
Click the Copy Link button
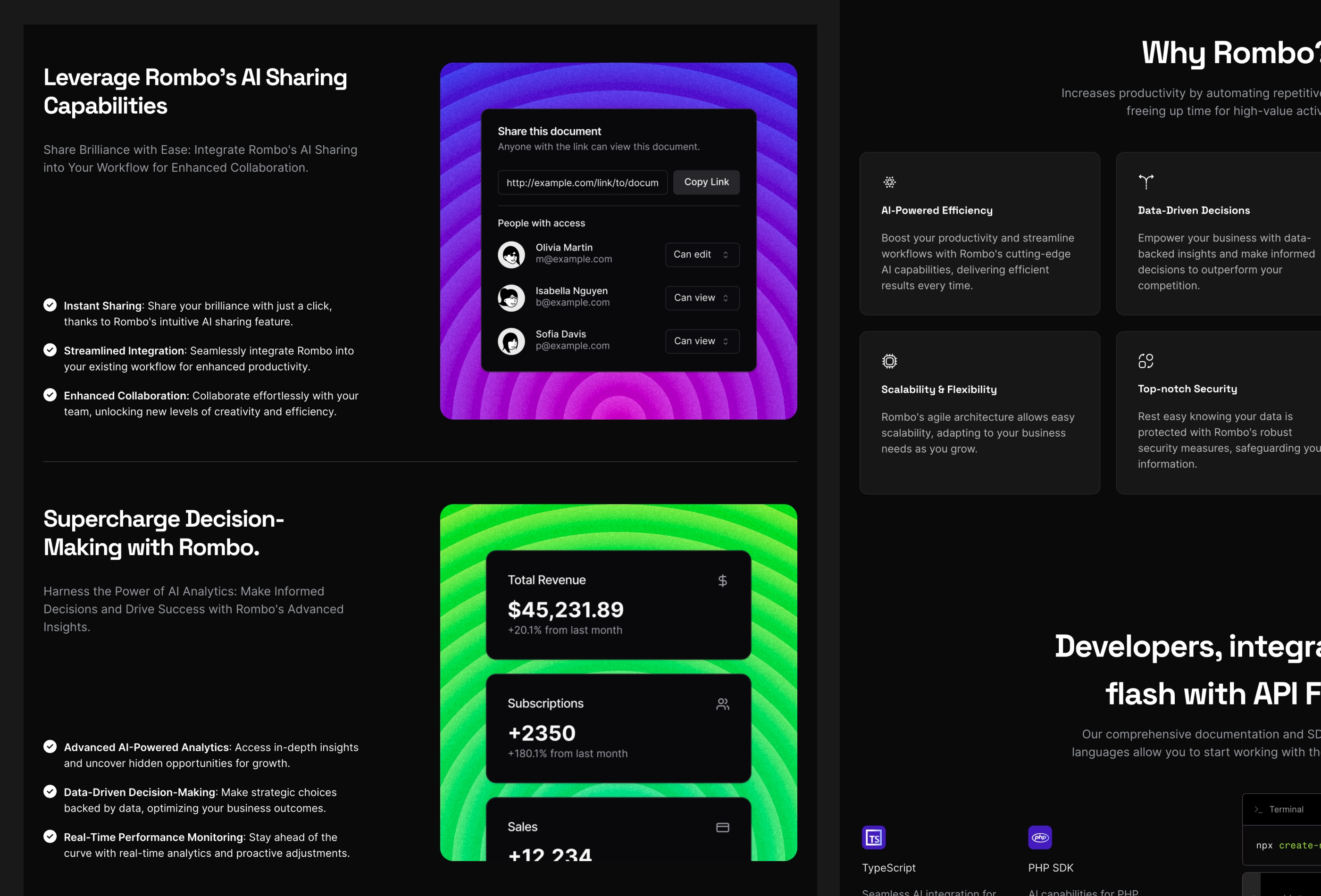[x=705, y=182]
